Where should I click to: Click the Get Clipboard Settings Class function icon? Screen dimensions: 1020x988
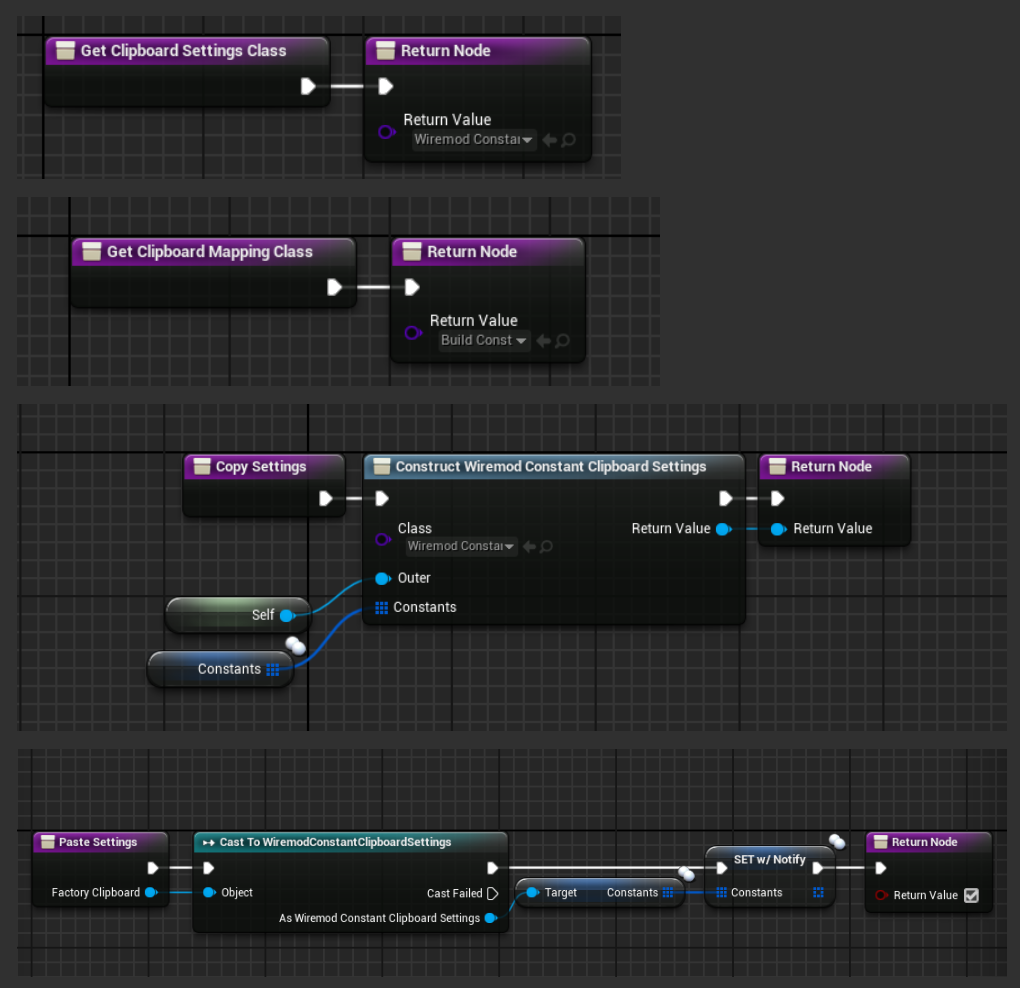pos(65,51)
